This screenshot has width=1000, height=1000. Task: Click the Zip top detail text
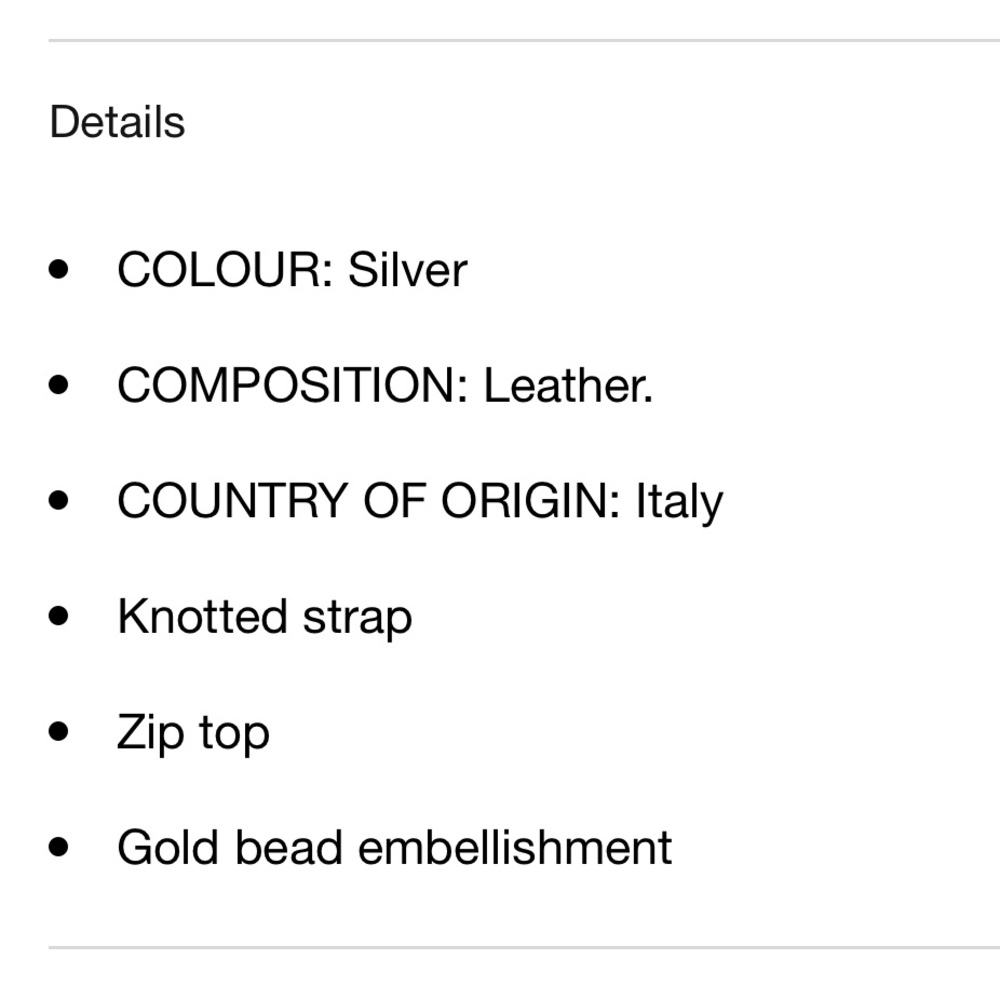[x=193, y=732]
